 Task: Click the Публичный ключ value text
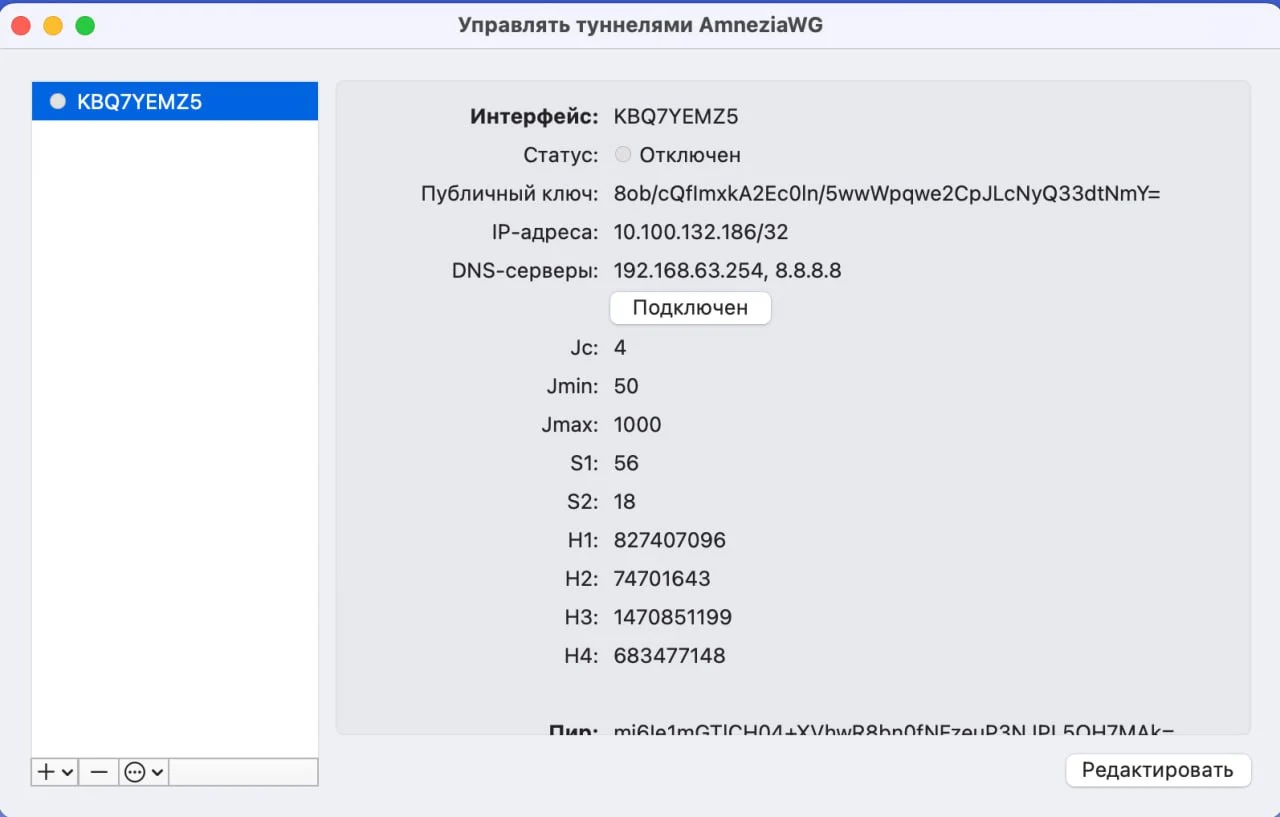886,194
